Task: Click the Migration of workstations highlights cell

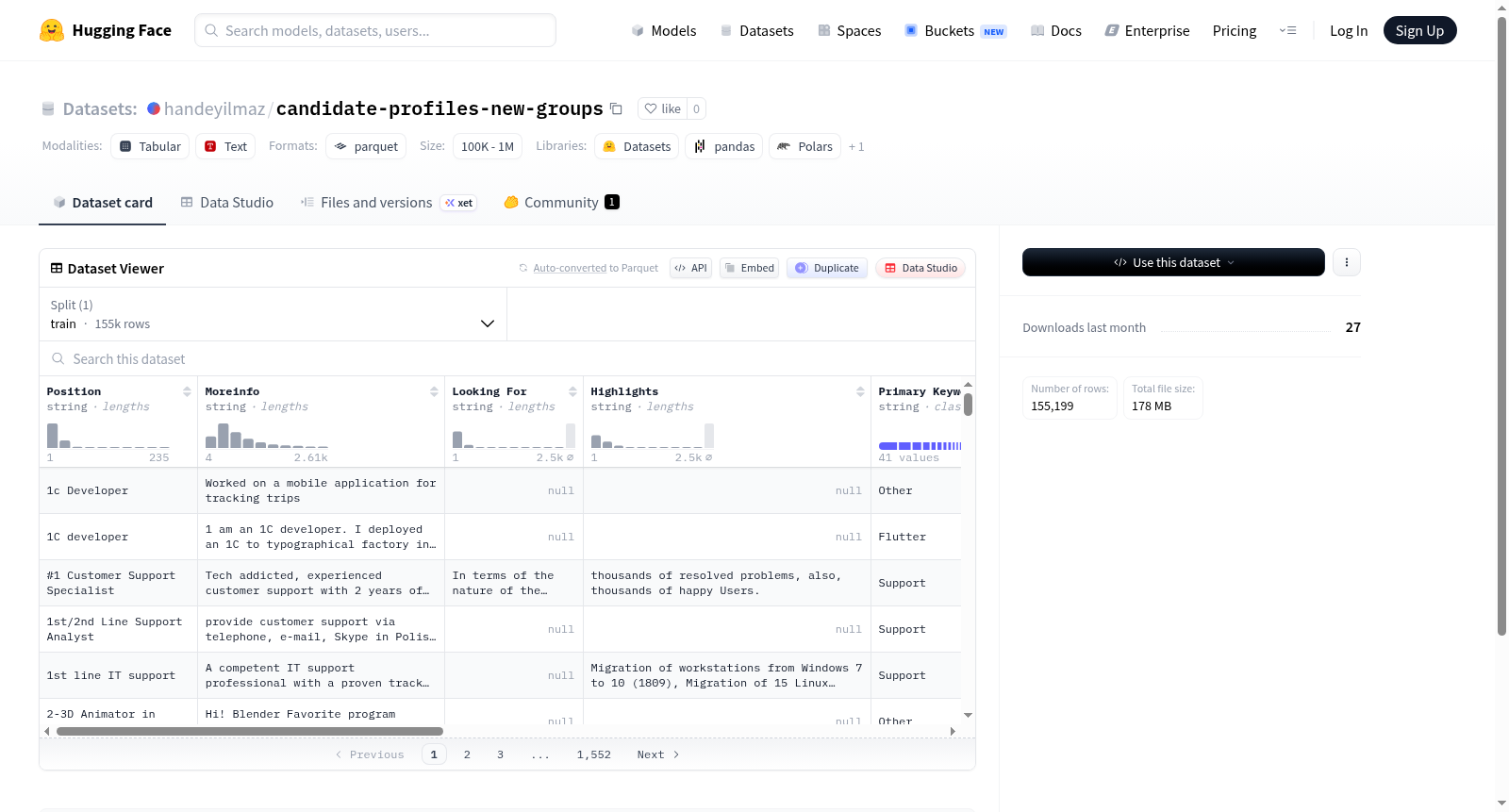Action: click(727, 675)
